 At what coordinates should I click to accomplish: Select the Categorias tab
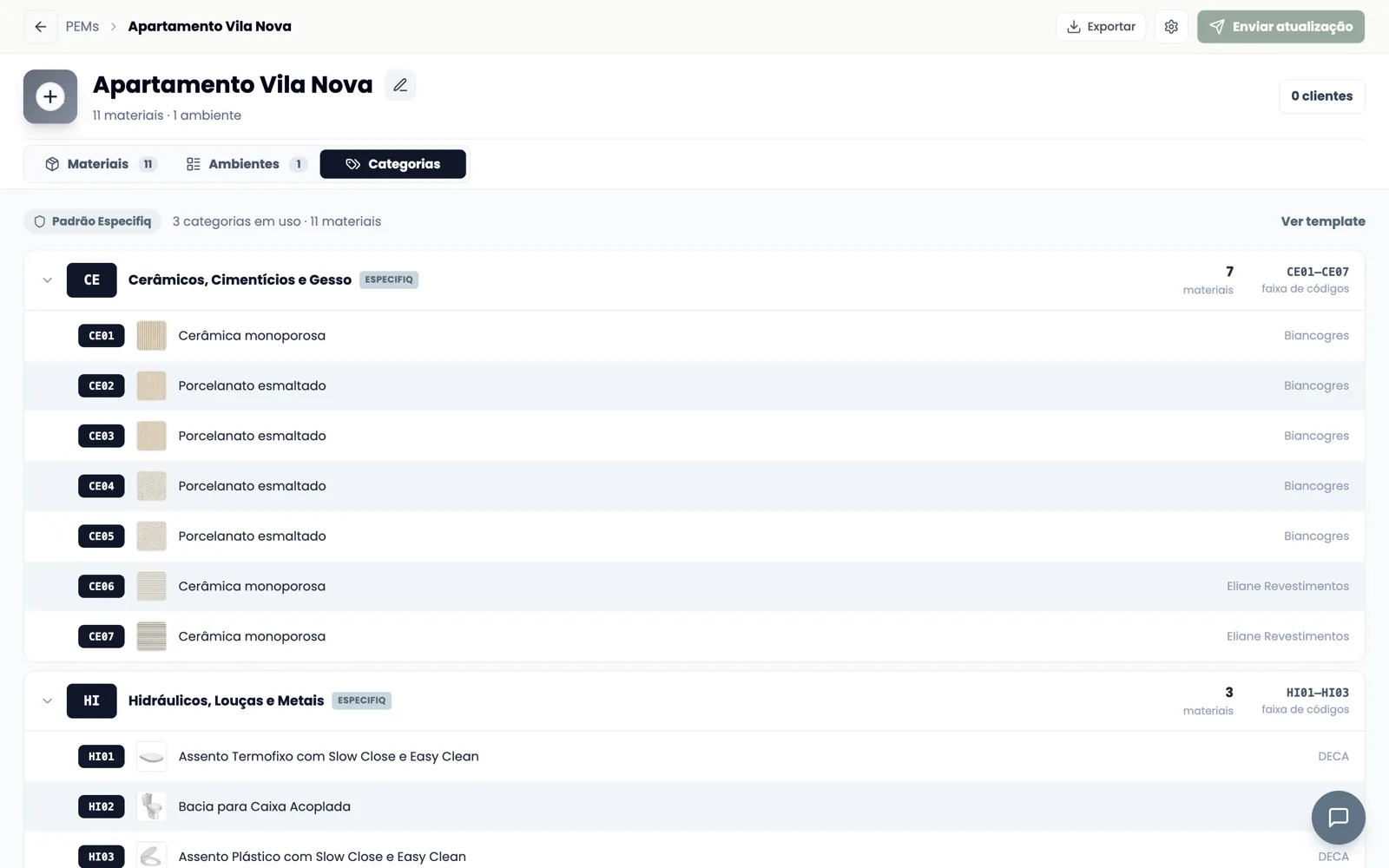392,164
